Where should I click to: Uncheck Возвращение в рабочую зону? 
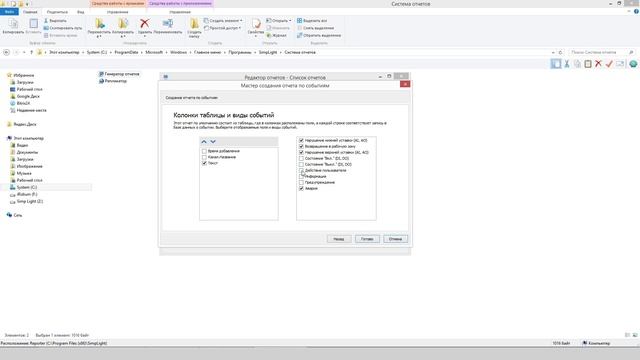point(301,146)
